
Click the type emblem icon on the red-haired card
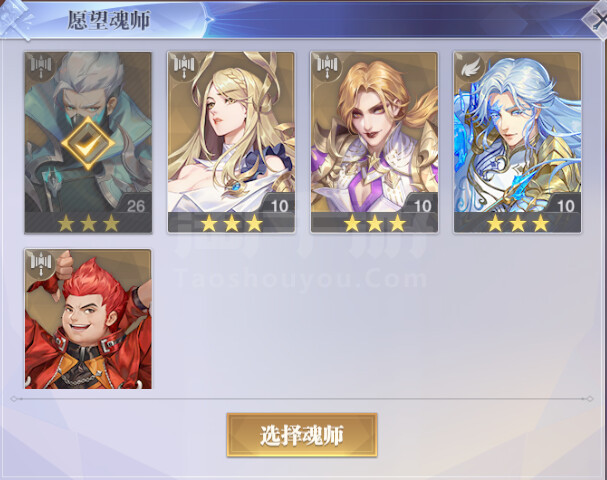tap(41, 263)
